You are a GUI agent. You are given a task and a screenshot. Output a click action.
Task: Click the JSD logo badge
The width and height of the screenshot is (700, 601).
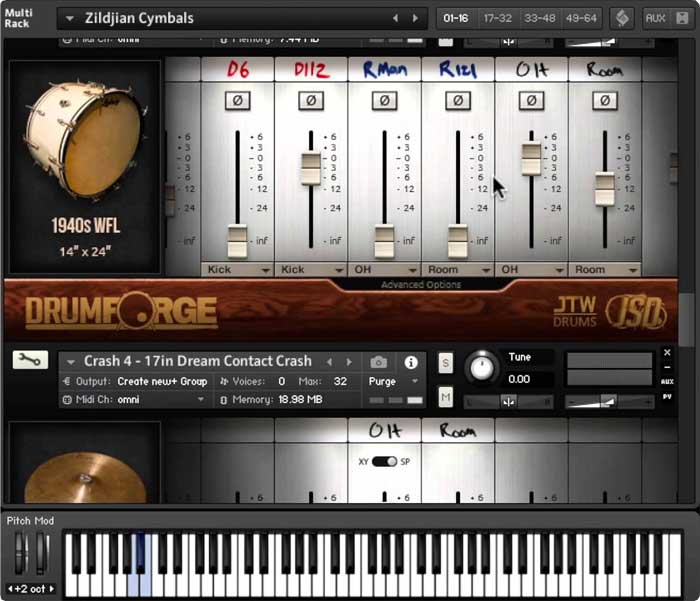pos(636,312)
